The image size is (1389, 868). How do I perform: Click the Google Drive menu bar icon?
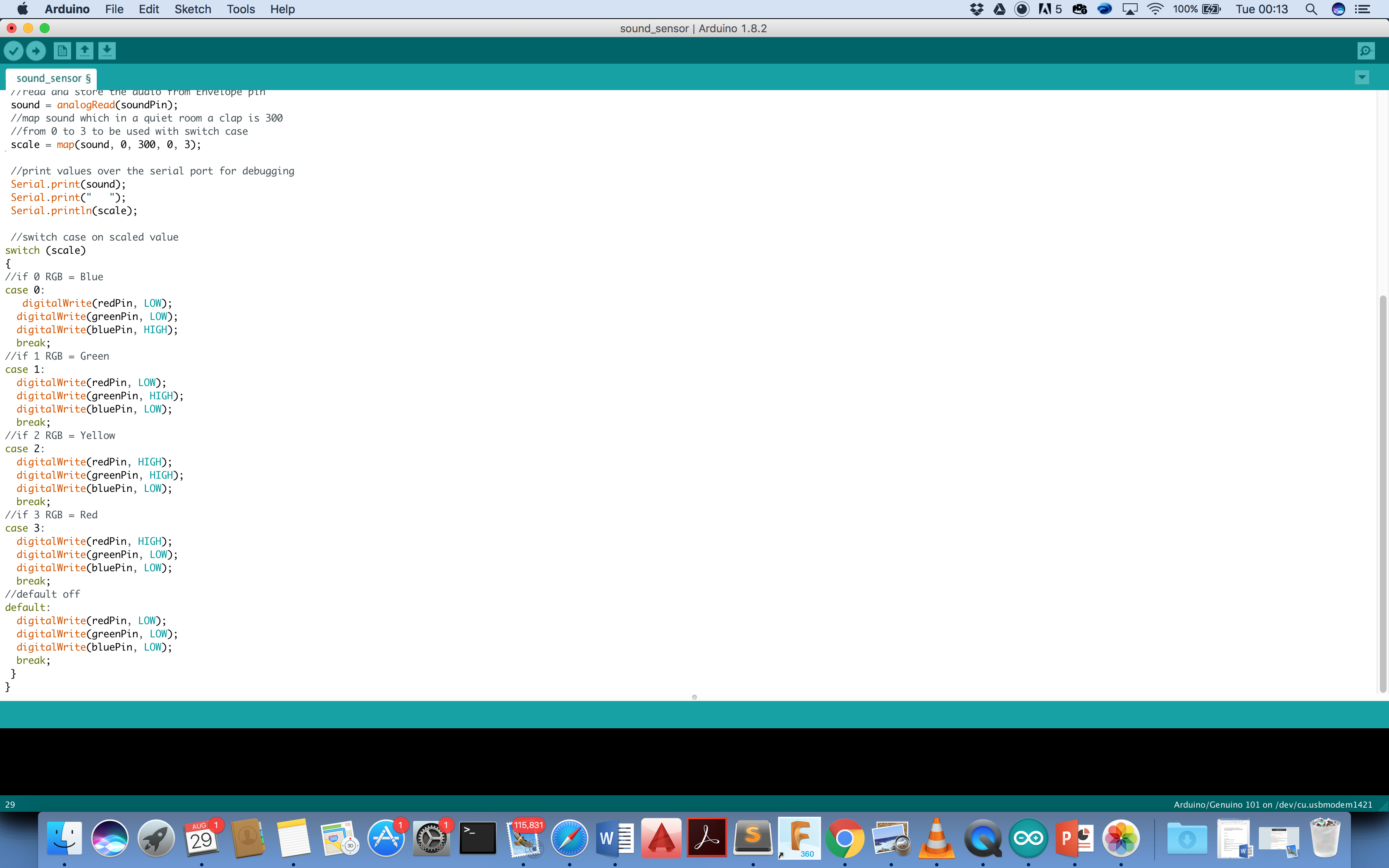click(x=999, y=9)
